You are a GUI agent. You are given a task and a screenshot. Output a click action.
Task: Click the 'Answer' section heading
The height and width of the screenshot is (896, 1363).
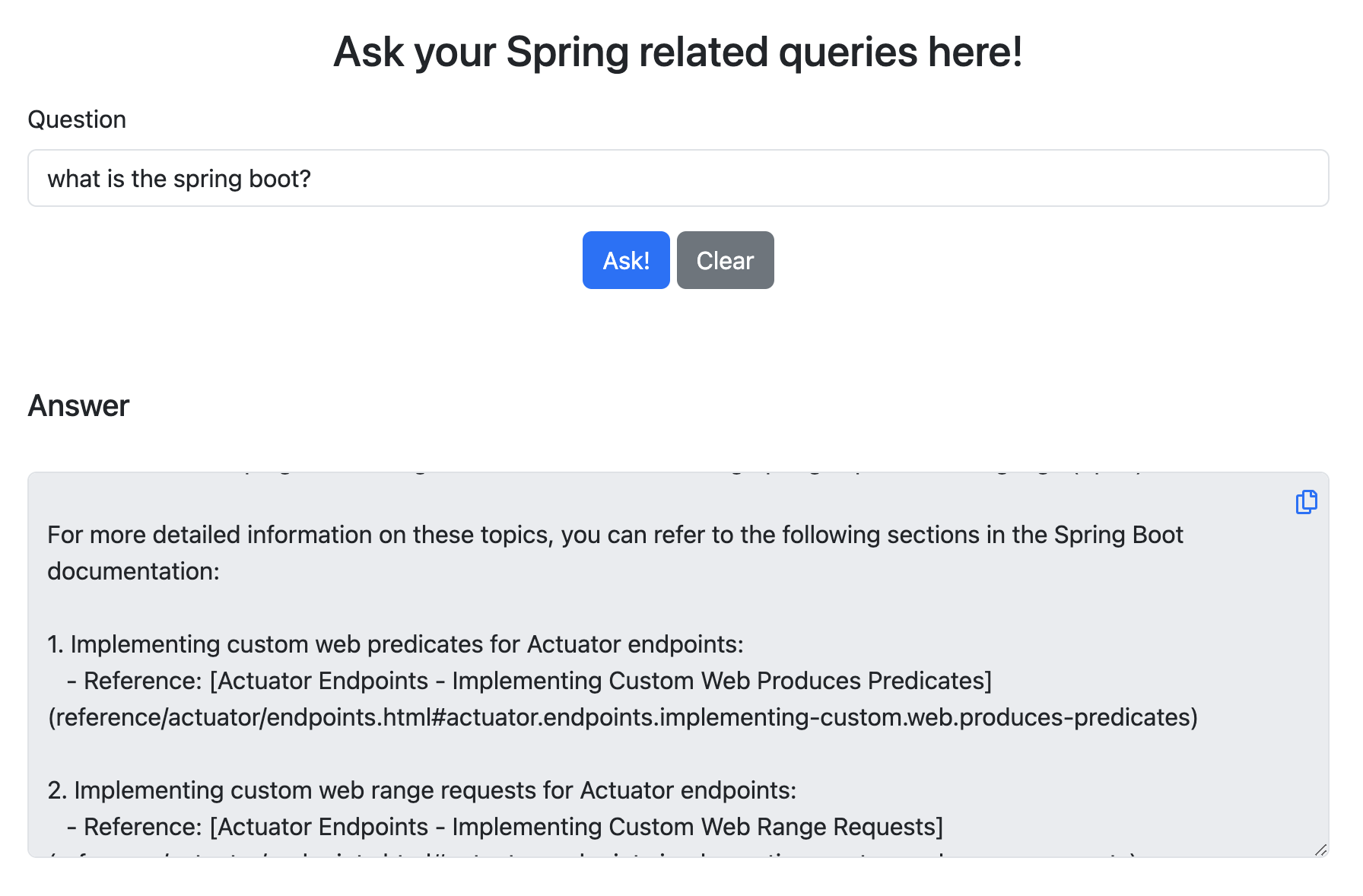pos(78,405)
